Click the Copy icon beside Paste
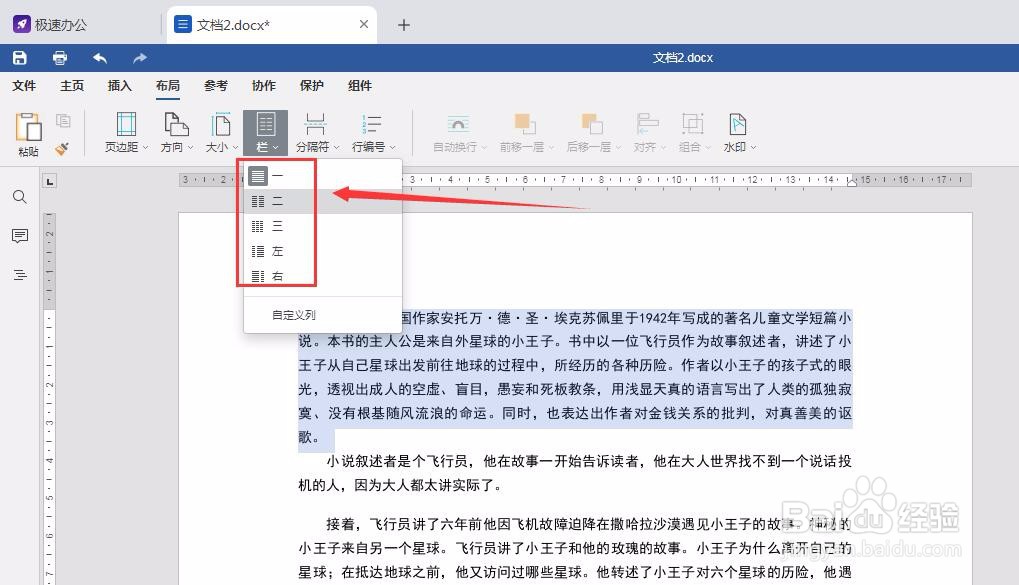Image resolution: width=1019 pixels, height=585 pixels. coord(63,120)
